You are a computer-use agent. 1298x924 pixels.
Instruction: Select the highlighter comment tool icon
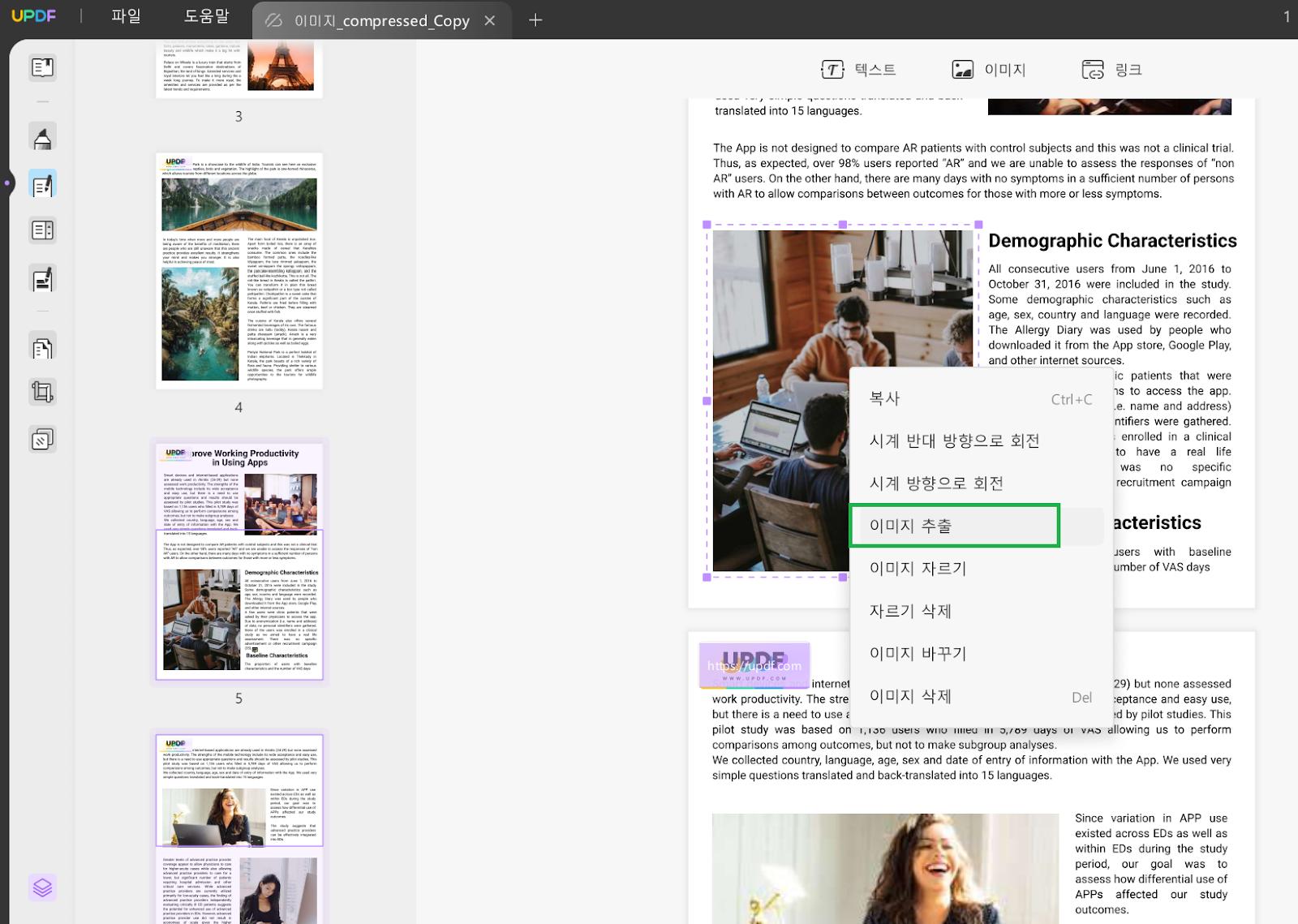tap(42, 137)
